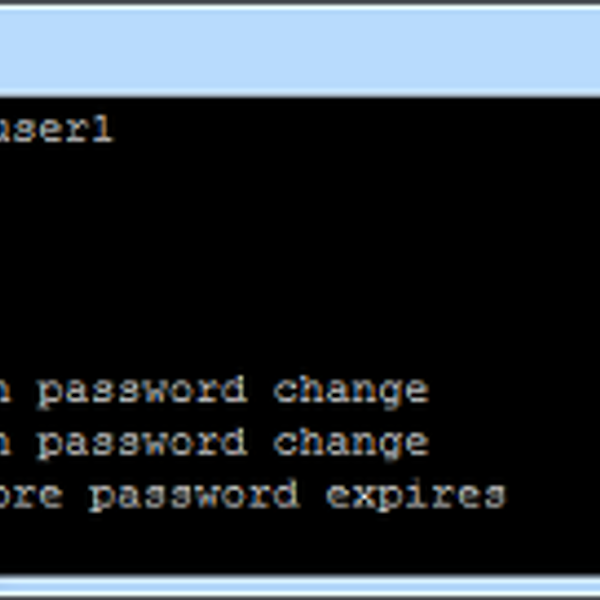Click the "ore" fragment before password expires

(30, 496)
